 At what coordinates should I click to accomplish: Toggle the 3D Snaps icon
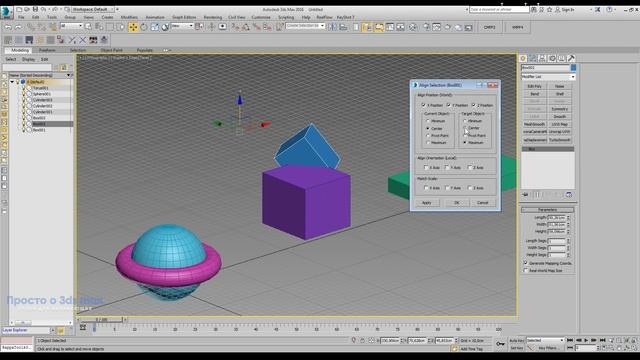tap(235, 27)
